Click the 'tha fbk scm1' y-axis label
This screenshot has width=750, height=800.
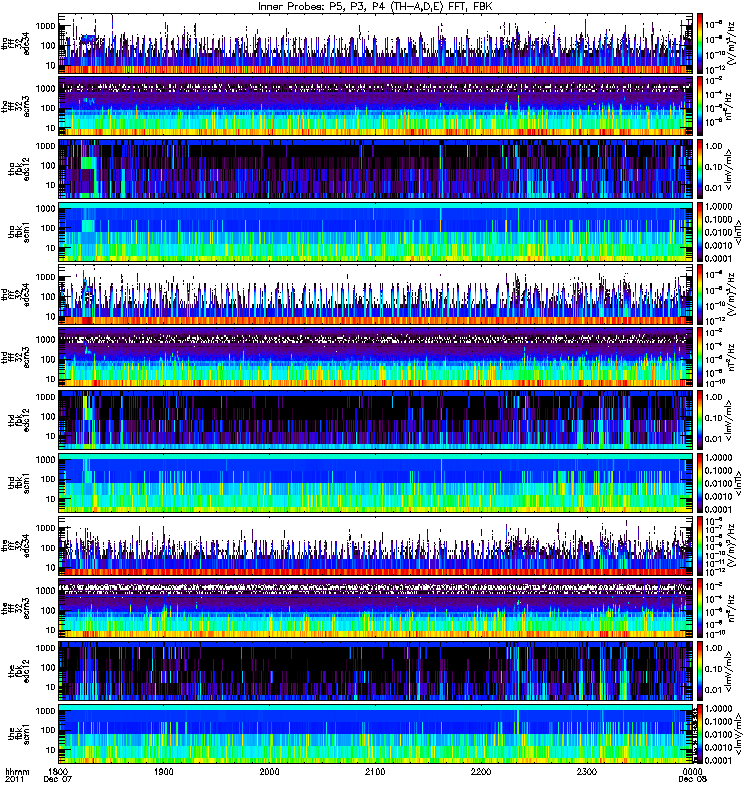point(19,232)
